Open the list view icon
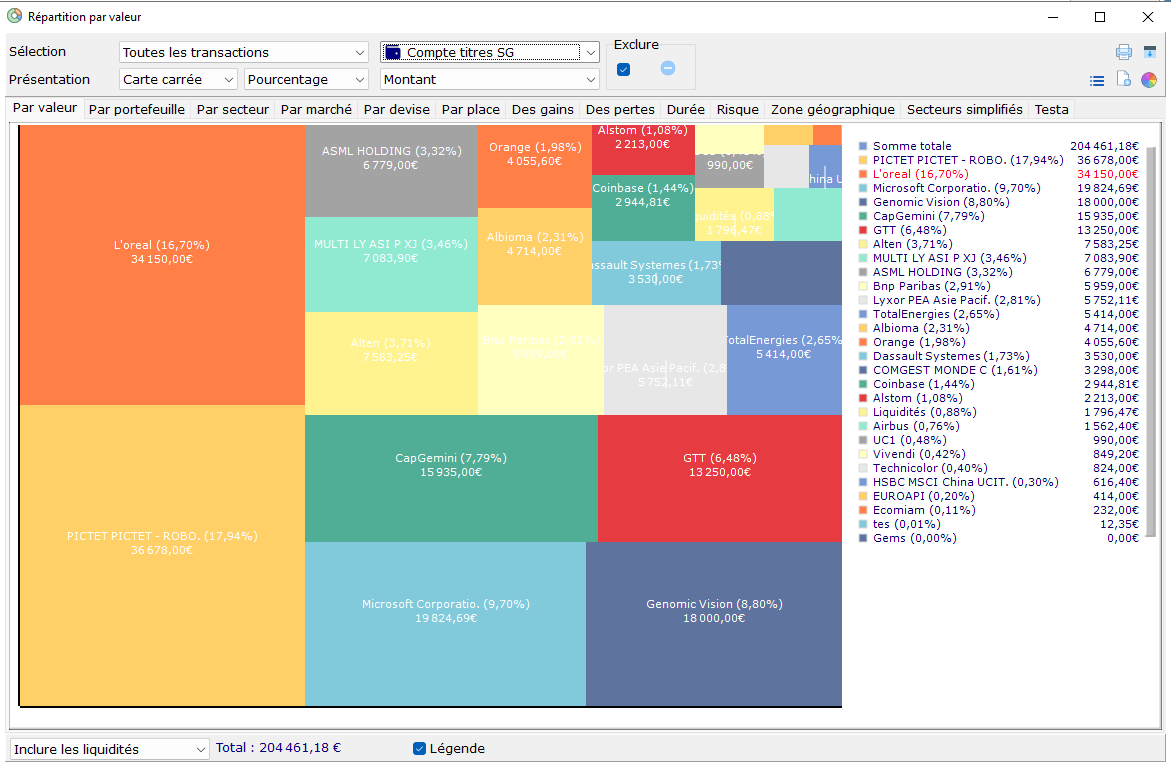1171x766 pixels. pos(1096,81)
